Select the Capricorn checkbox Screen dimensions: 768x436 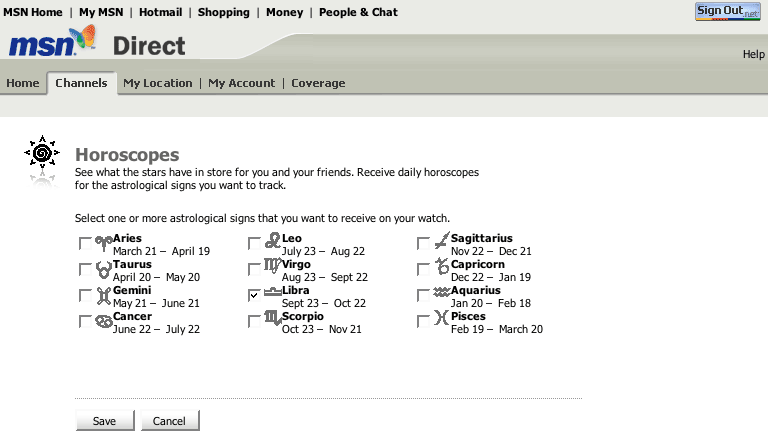(423, 269)
